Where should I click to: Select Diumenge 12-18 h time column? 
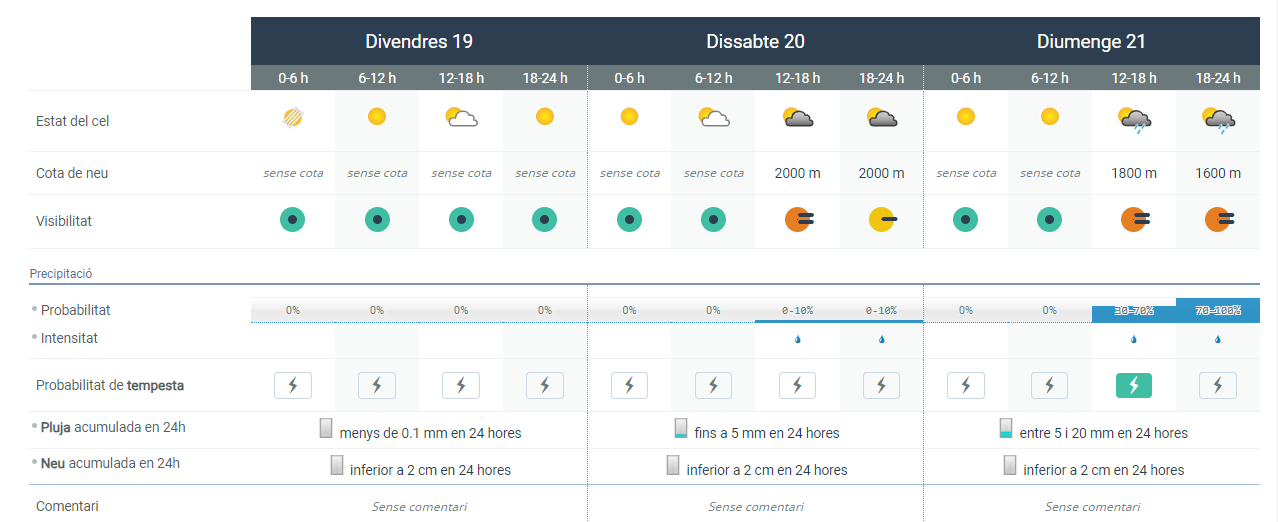tap(1133, 78)
